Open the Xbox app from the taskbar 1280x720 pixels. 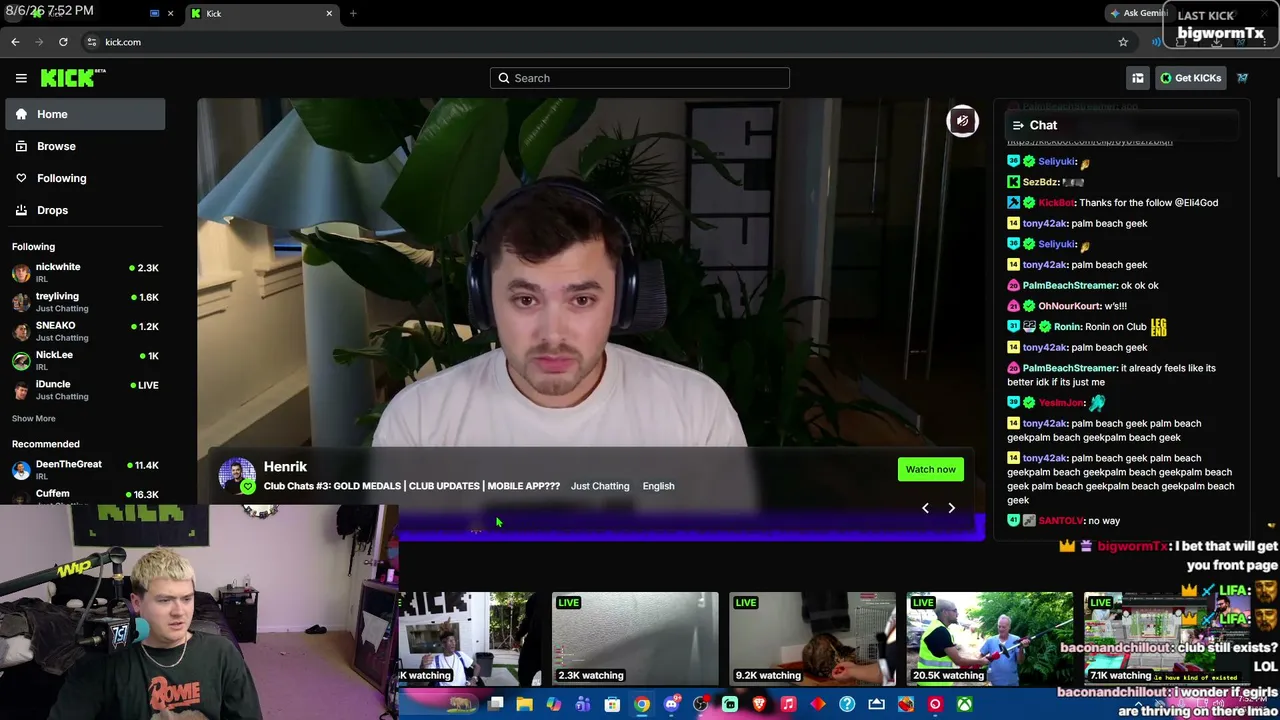[x=964, y=704]
